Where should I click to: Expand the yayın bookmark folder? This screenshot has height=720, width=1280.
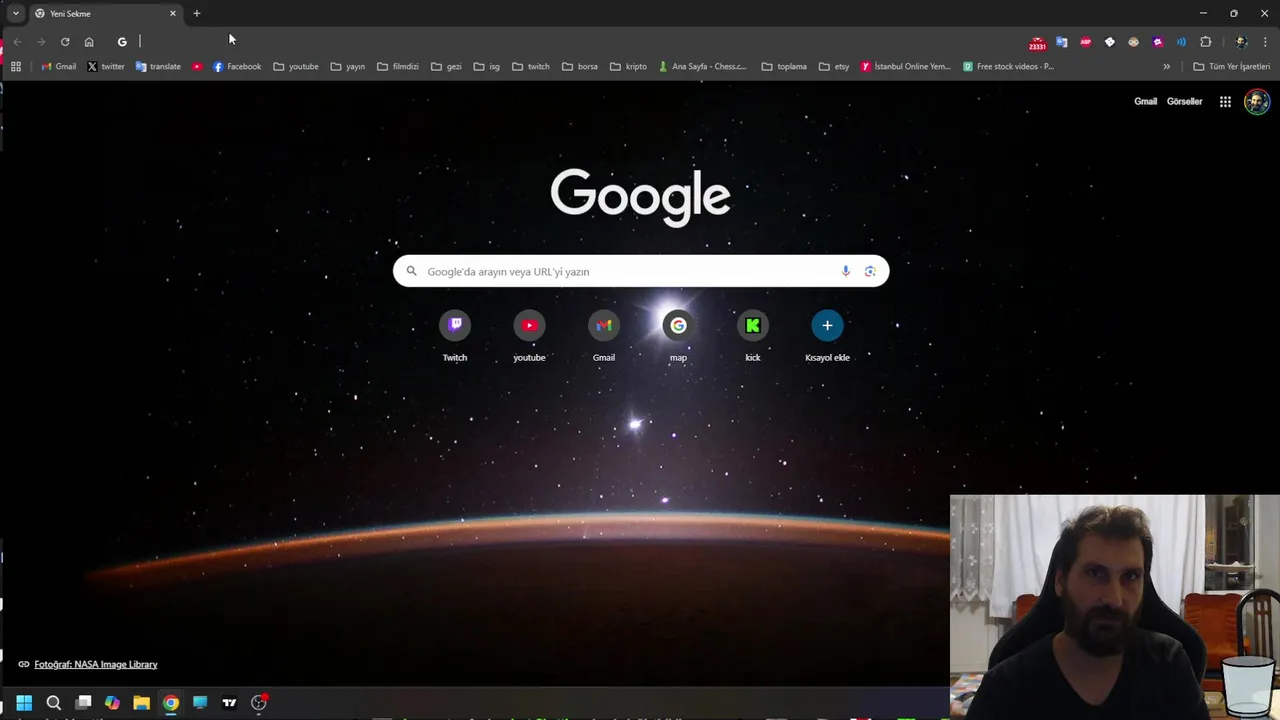[x=348, y=67]
